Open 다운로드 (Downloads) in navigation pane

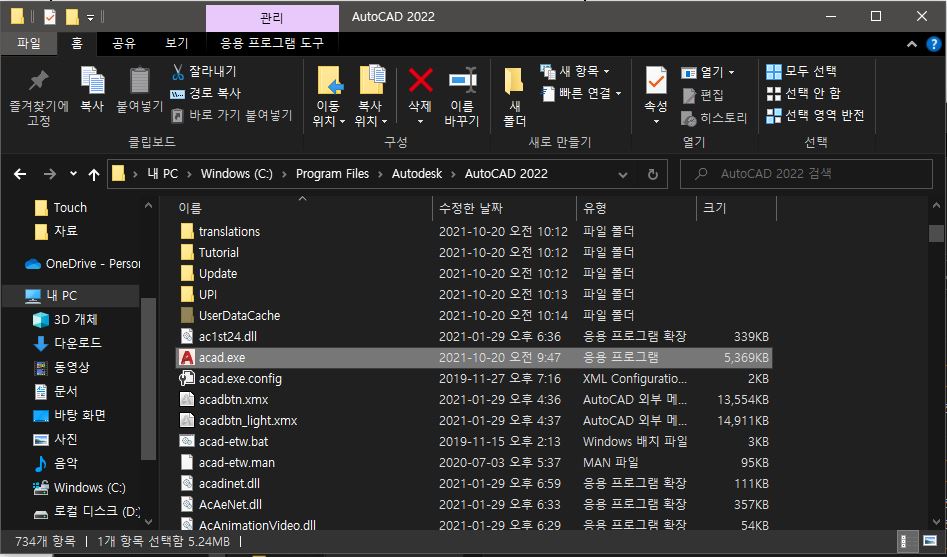coord(68,343)
